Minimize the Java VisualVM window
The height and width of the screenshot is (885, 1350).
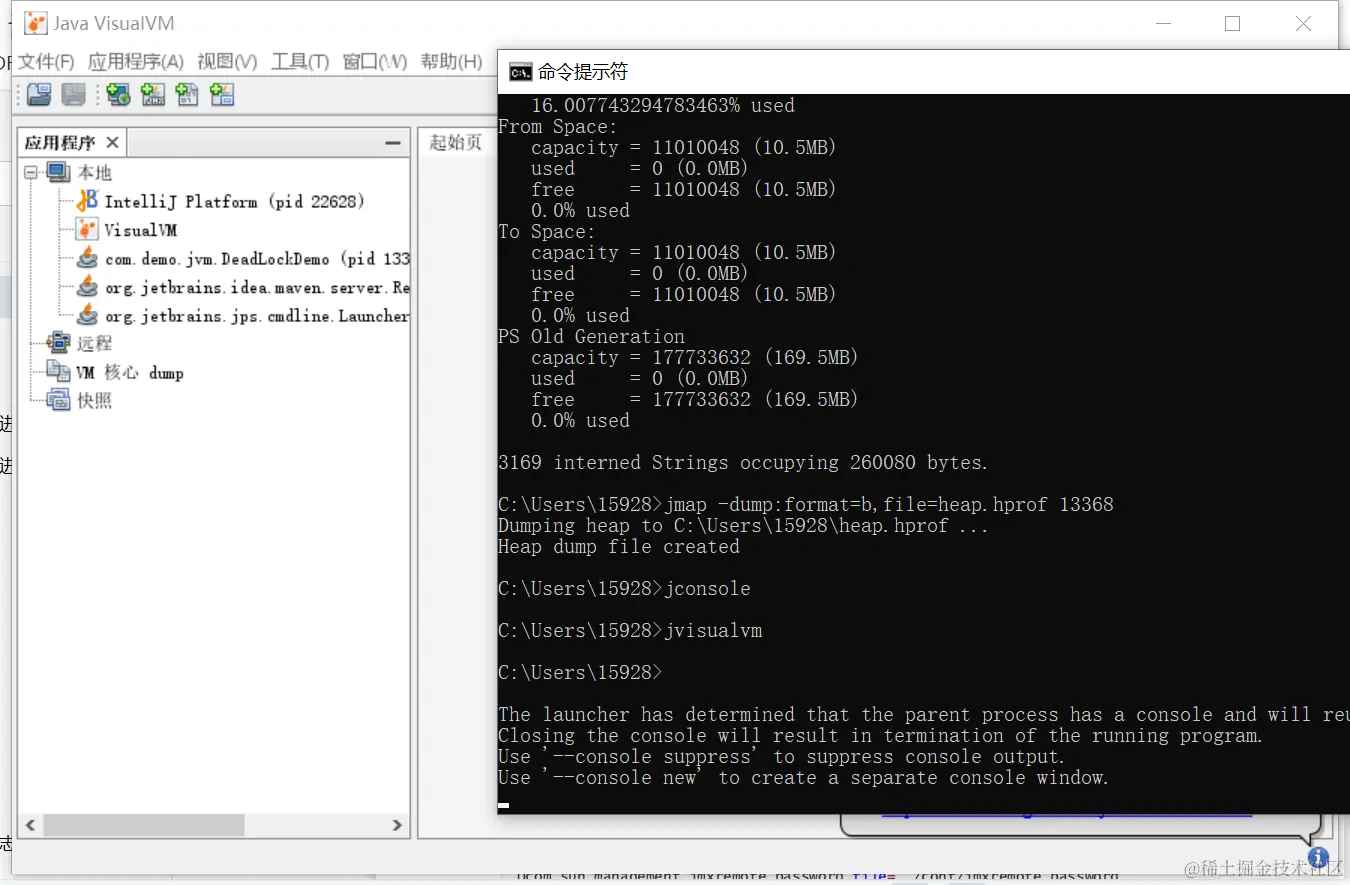pyautogui.click(x=1164, y=23)
